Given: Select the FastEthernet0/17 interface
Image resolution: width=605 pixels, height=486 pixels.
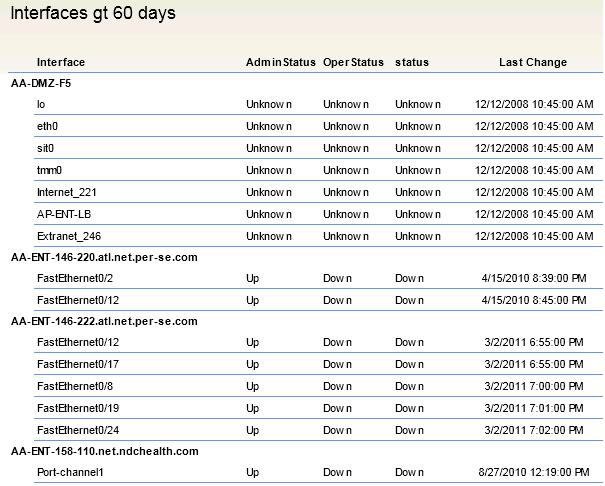Looking at the screenshot, I should click(x=78, y=364).
